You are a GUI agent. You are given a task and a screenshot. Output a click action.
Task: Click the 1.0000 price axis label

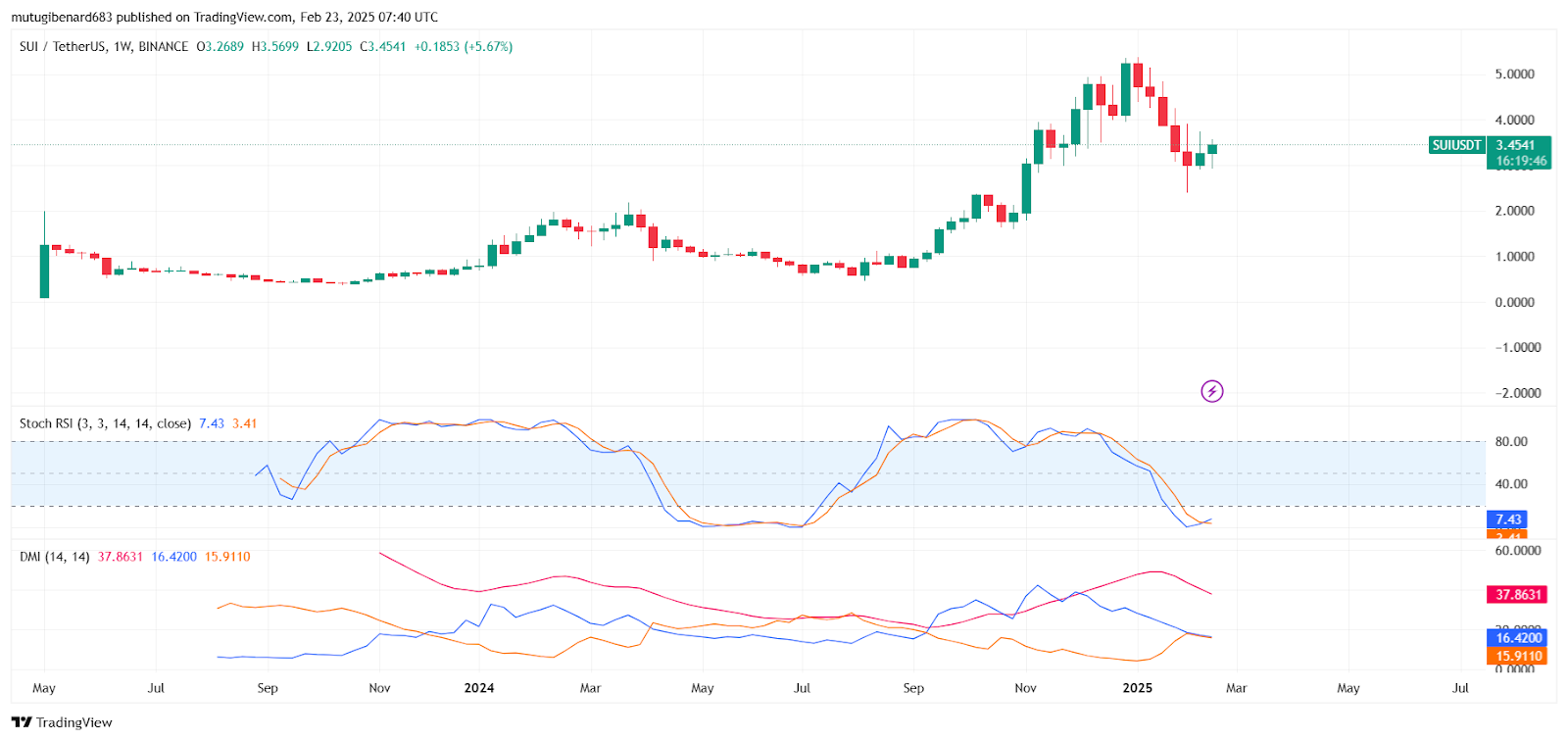click(1515, 257)
